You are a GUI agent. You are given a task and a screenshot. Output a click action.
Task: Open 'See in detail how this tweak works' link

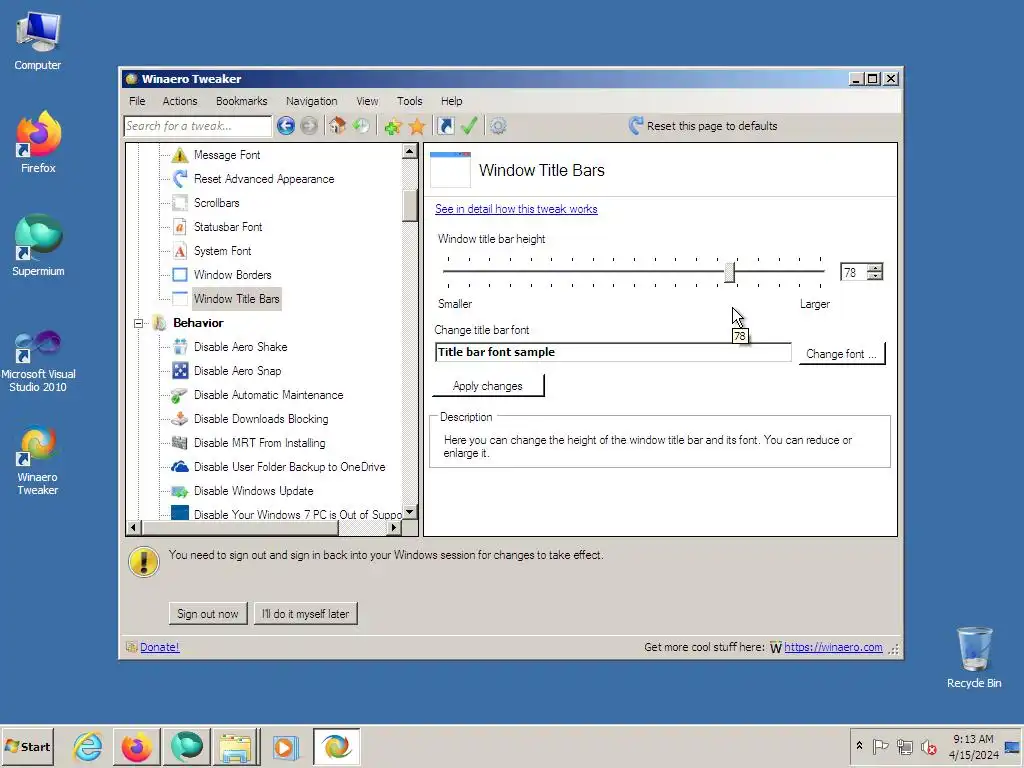[x=516, y=209]
